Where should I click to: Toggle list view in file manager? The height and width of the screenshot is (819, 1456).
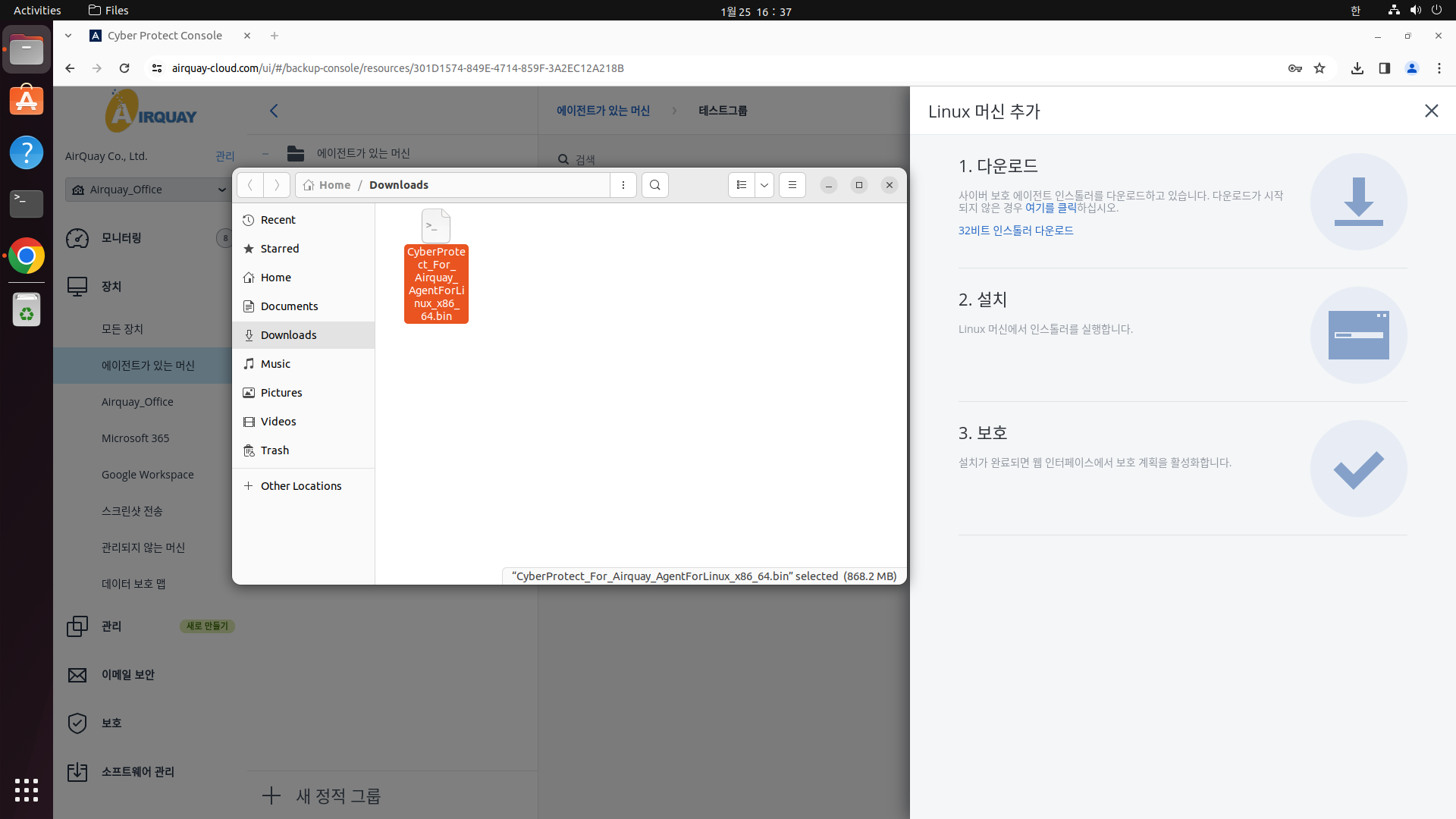pos(741,185)
